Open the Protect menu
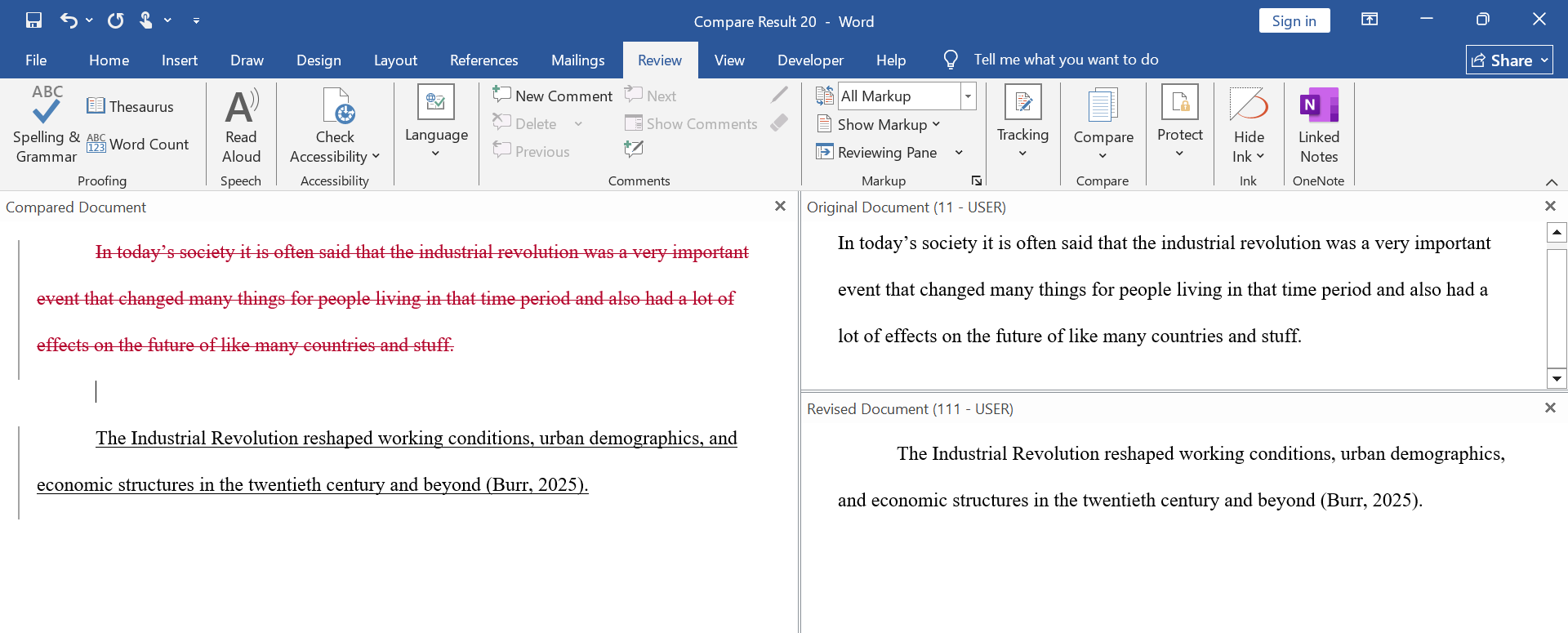The image size is (1568, 633). click(x=1180, y=123)
